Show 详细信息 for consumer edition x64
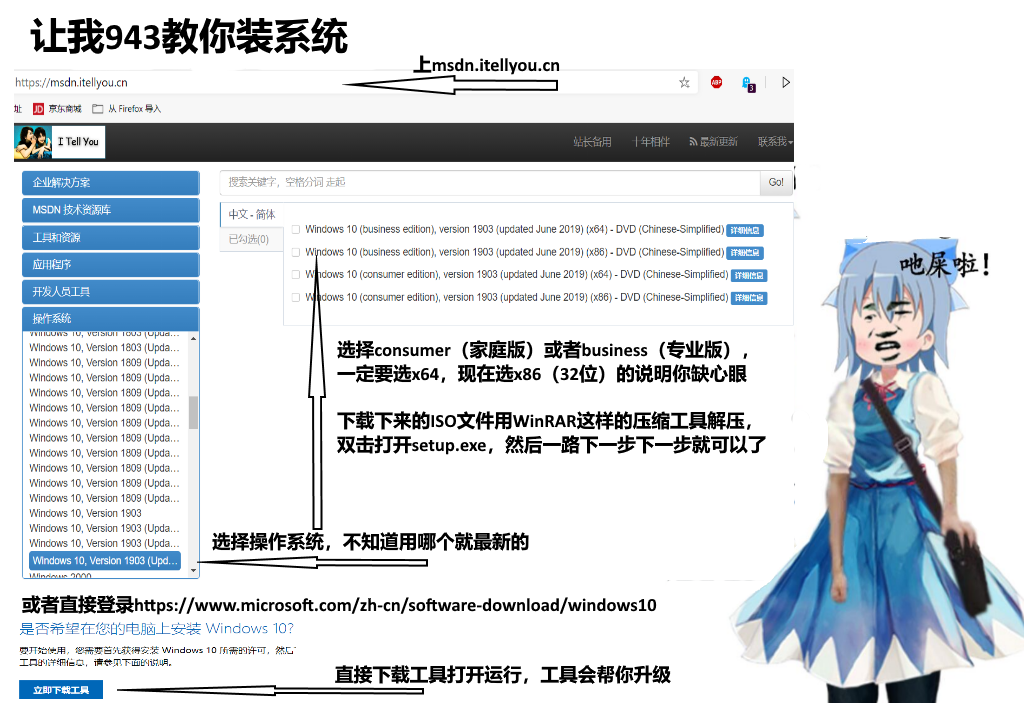Image resolution: width=1024 pixels, height=703 pixels. (748, 276)
